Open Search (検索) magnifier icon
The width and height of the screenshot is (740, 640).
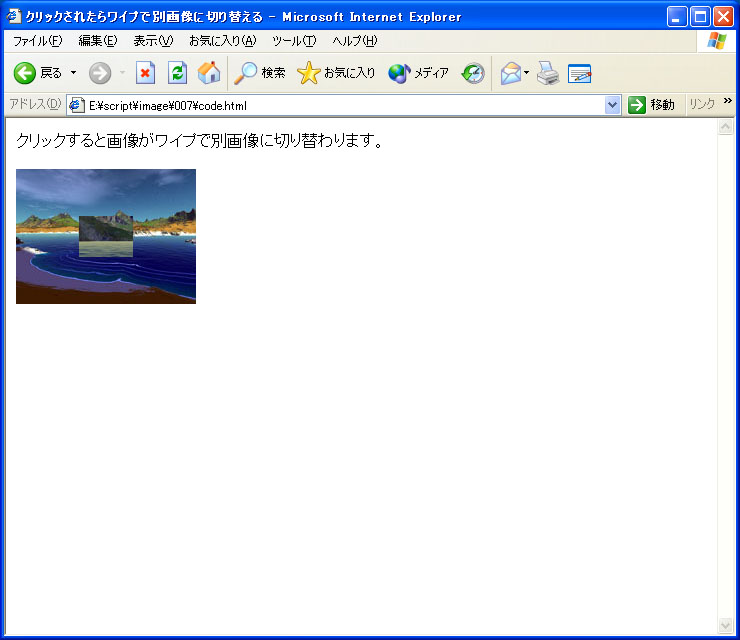[x=245, y=73]
